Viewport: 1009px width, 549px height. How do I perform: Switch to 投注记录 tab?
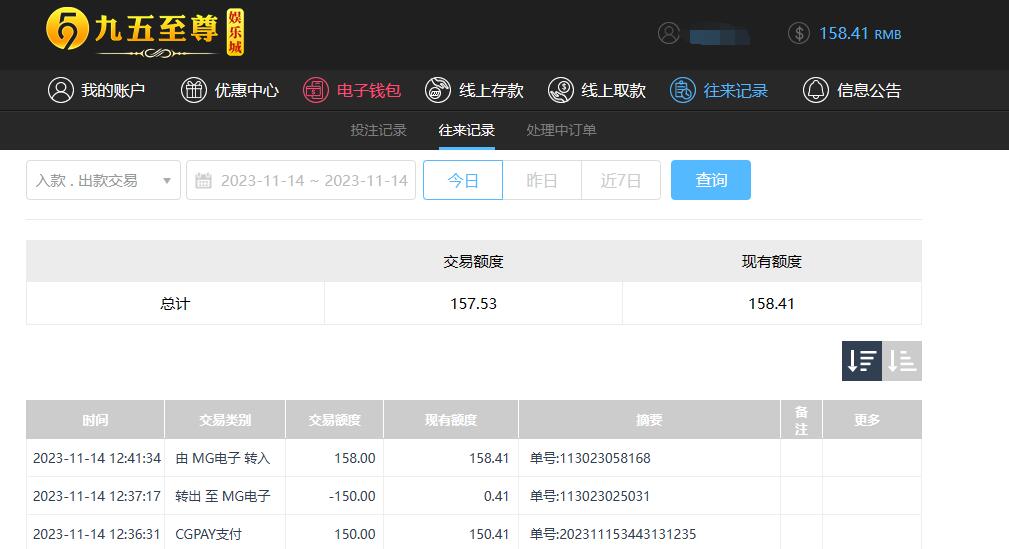[x=378, y=130]
